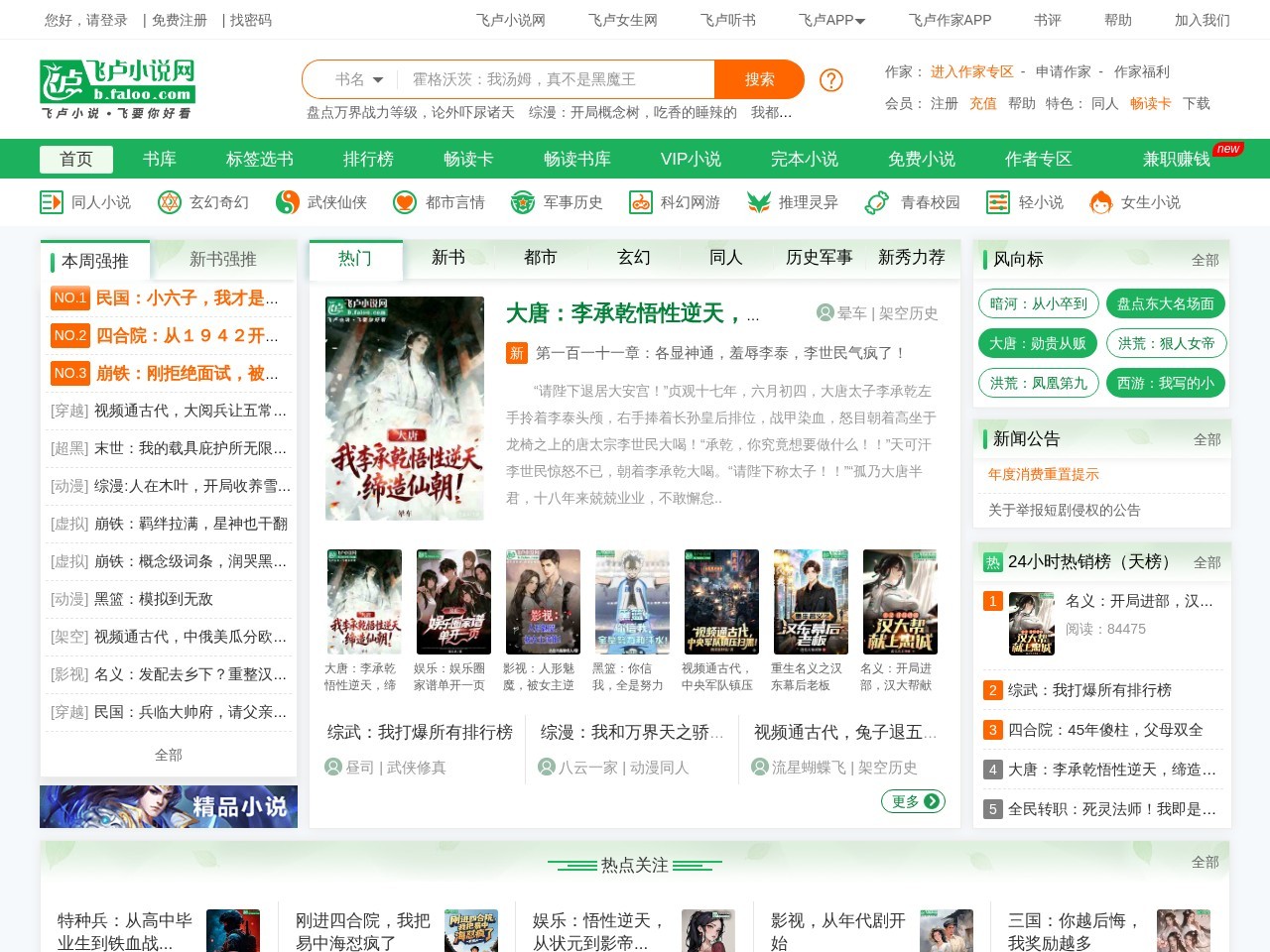Click the 武侠仙侠 taiji icon

tap(287, 202)
